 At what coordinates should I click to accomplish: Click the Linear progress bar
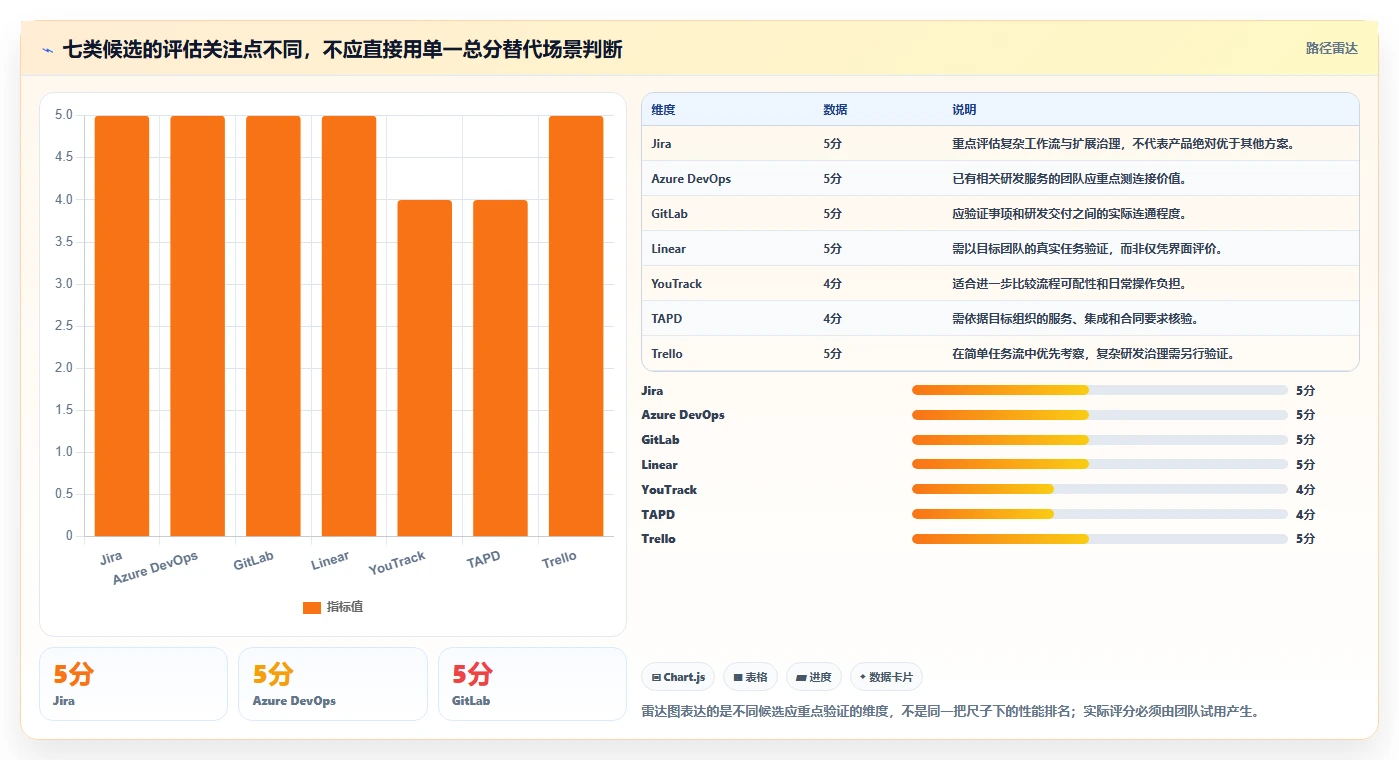(1100, 464)
